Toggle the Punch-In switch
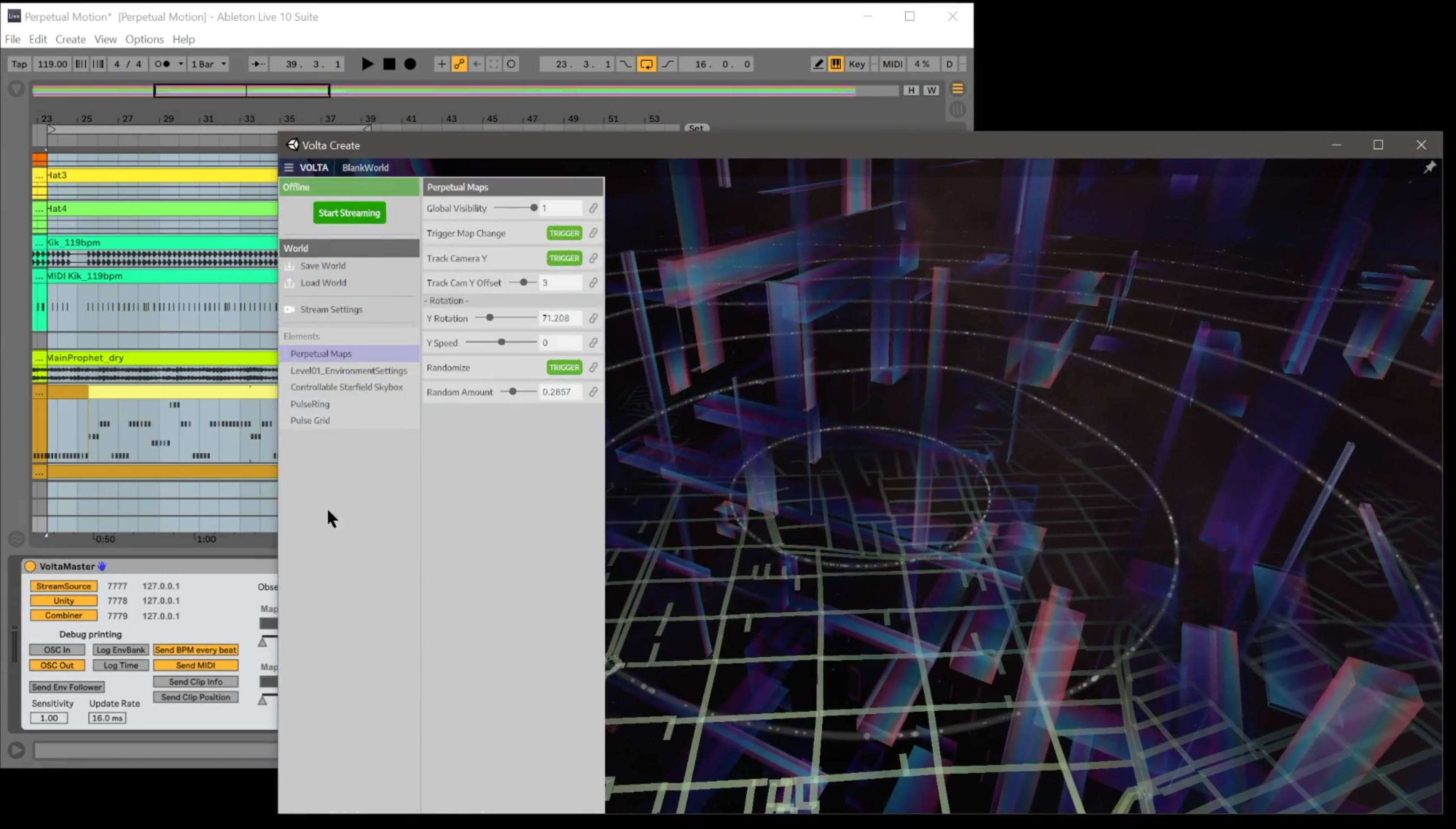 click(625, 64)
